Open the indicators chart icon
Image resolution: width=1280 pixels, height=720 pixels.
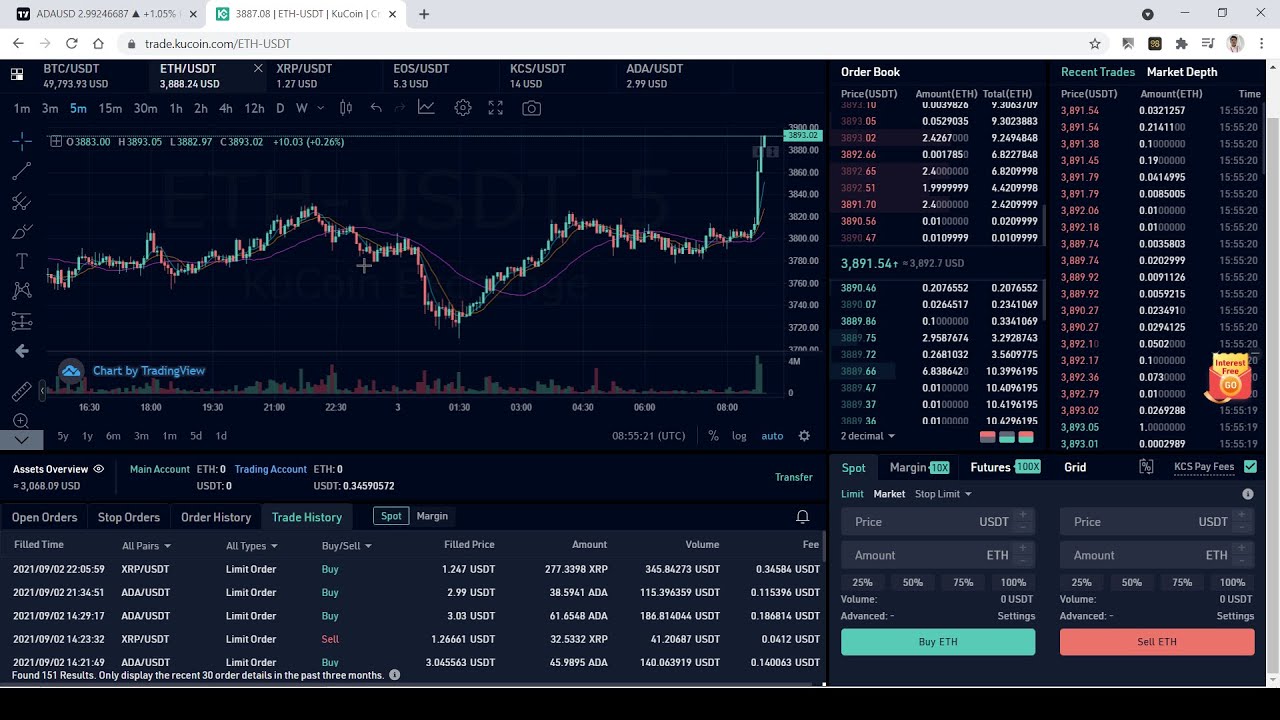coord(427,108)
